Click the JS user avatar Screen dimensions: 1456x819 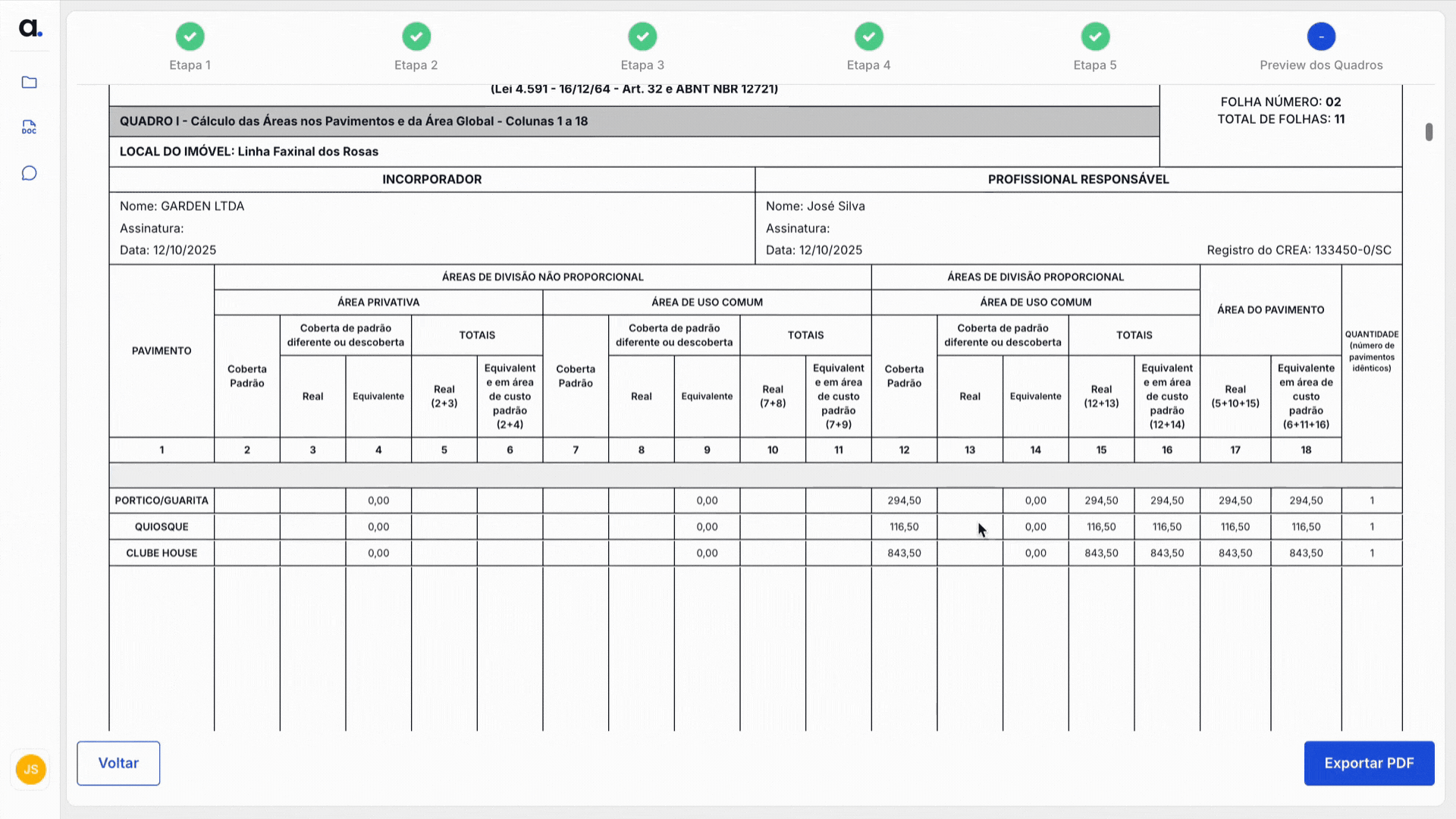tap(31, 769)
